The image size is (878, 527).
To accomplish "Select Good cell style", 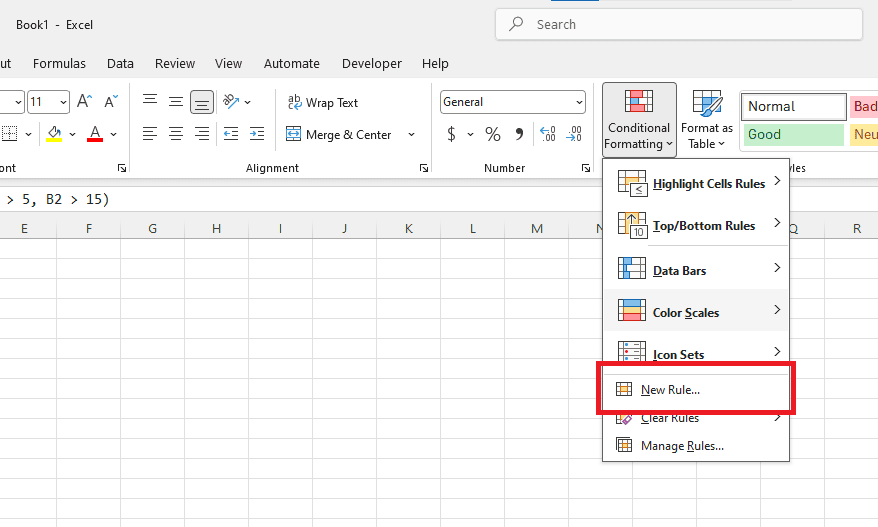I will coord(793,134).
